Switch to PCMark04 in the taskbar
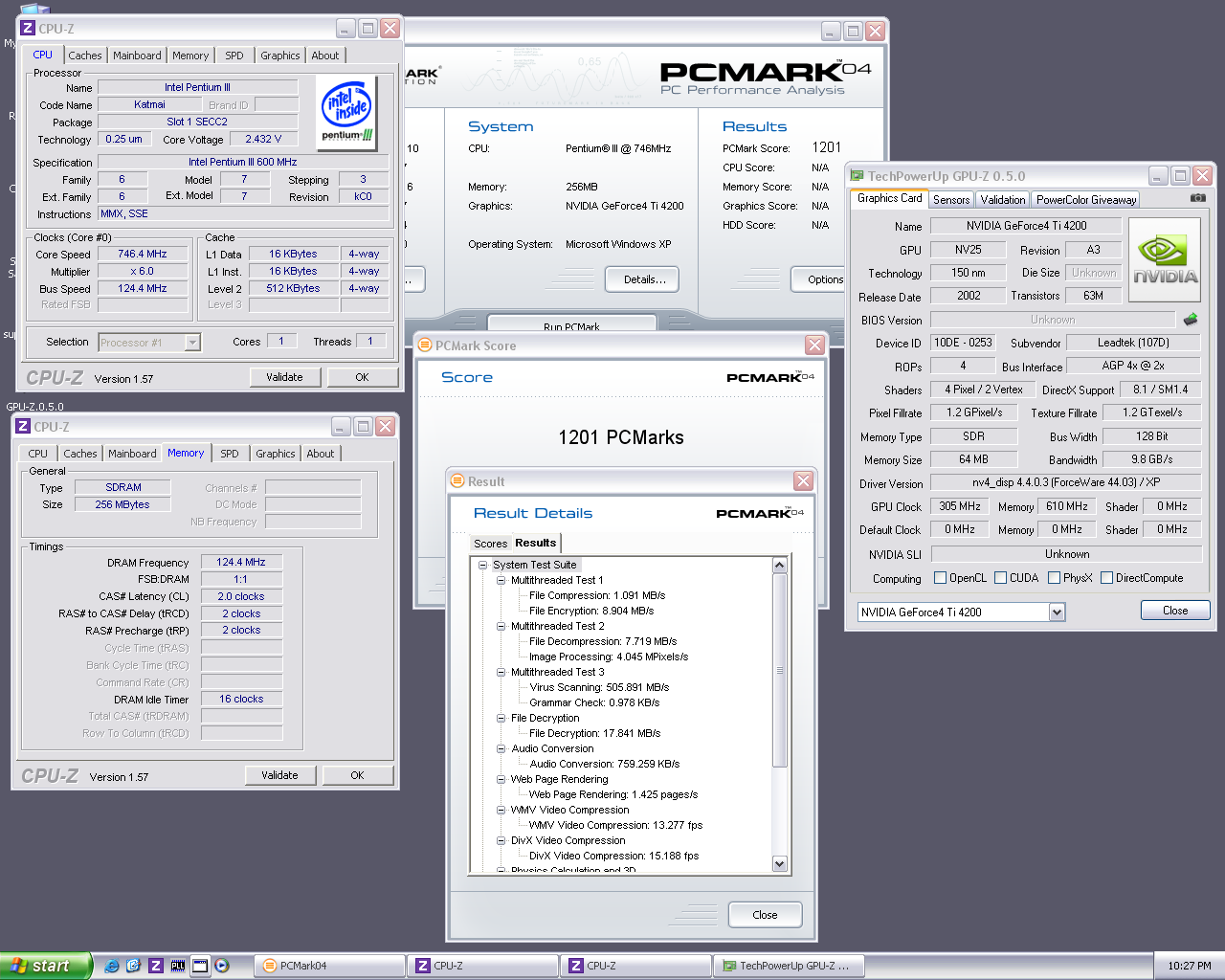 (x=329, y=966)
